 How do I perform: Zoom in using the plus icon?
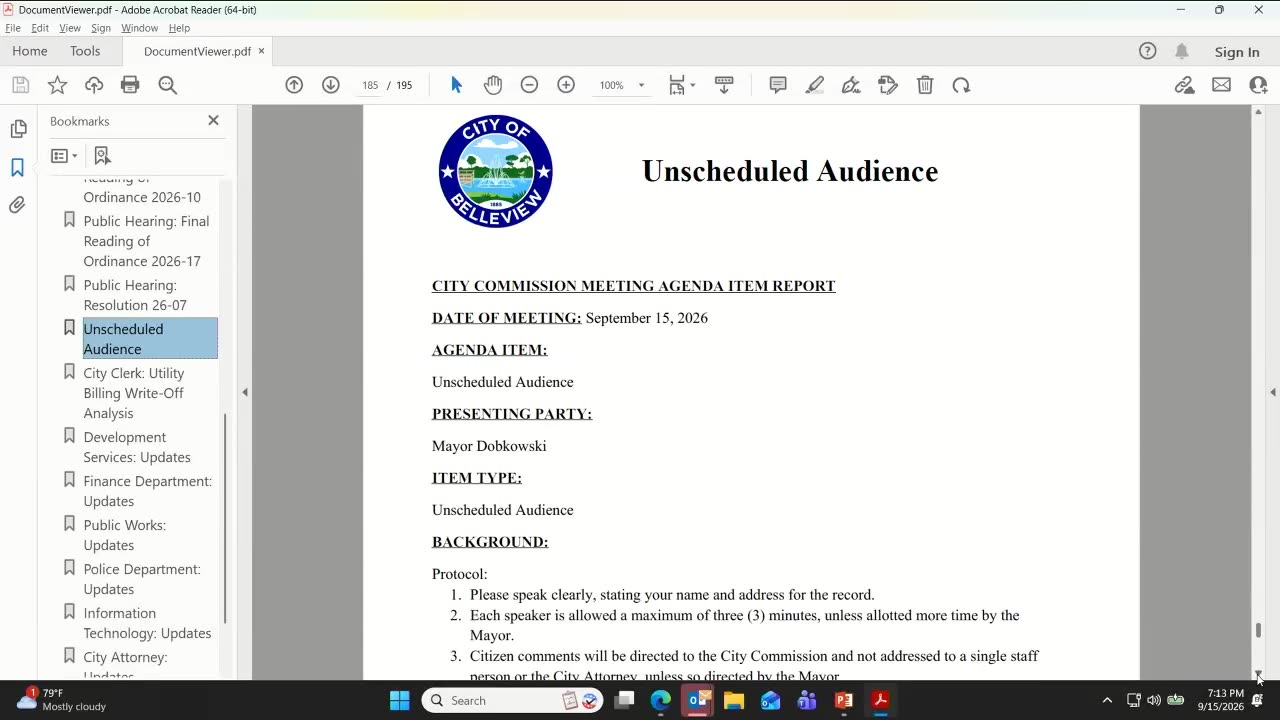pos(566,85)
